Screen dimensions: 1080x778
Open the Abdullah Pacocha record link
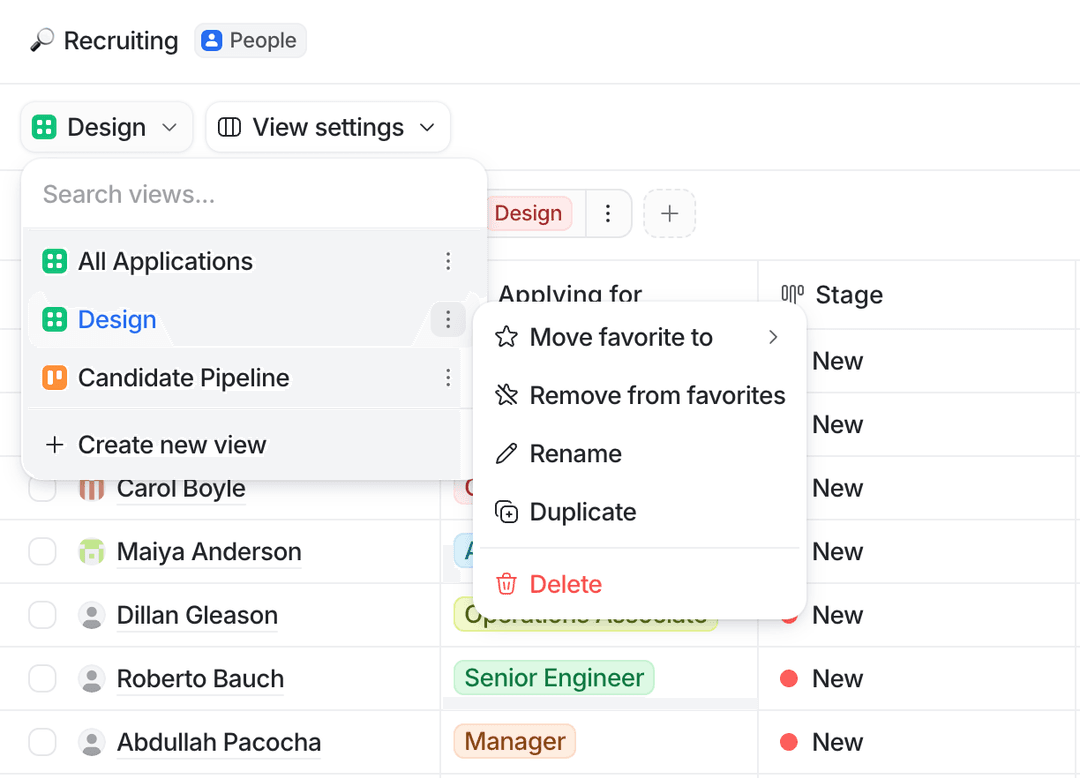tap(219, 742)
